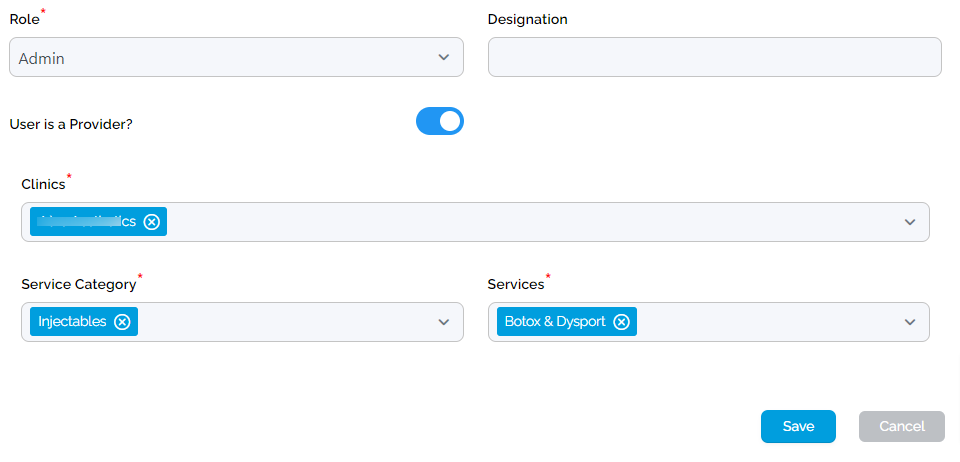This screenshot has width=960, height=462.
Task: Save the user form
Action: 798,426
